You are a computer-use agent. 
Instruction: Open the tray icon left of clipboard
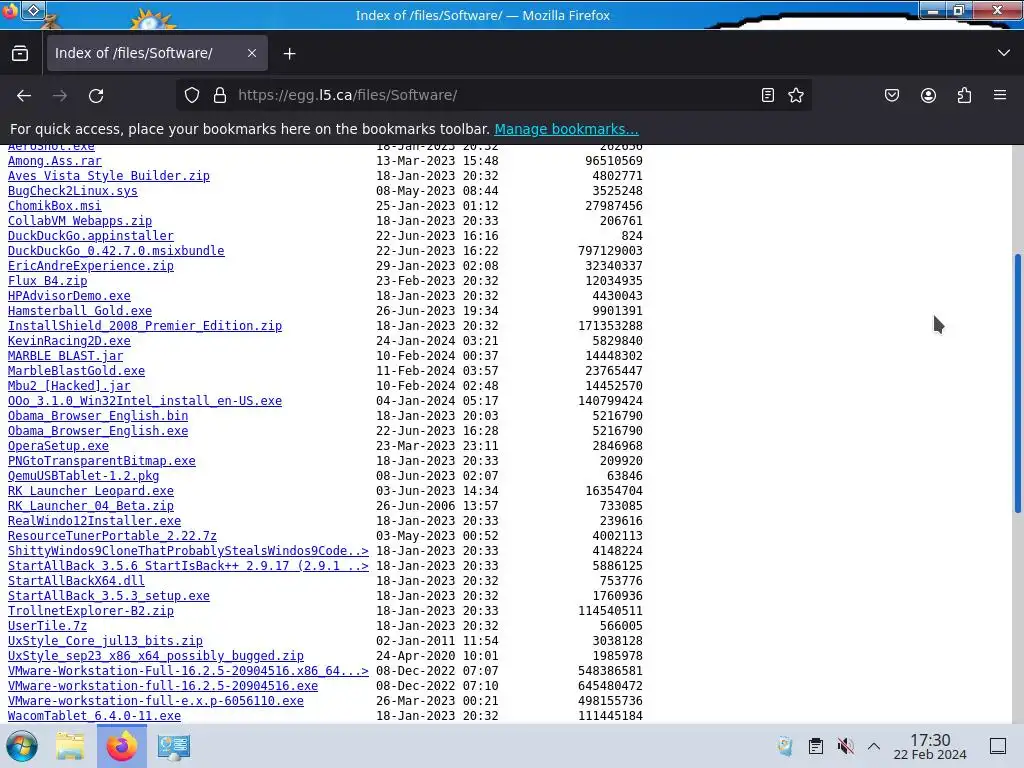(786, 746)
